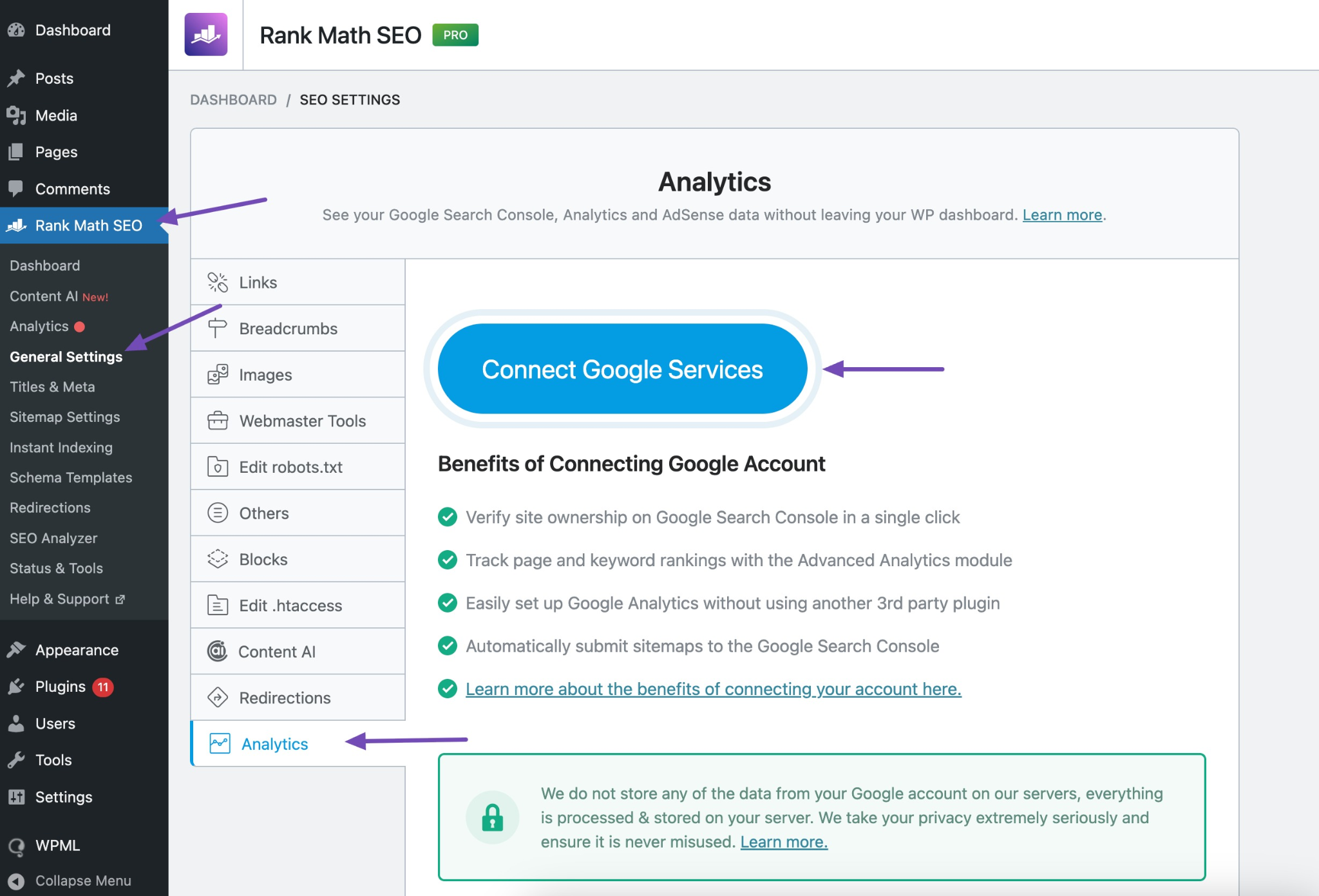Select the Edit robots.txt folder icon
Screen dimensions: 1319x896
click(x=217, y=466)
